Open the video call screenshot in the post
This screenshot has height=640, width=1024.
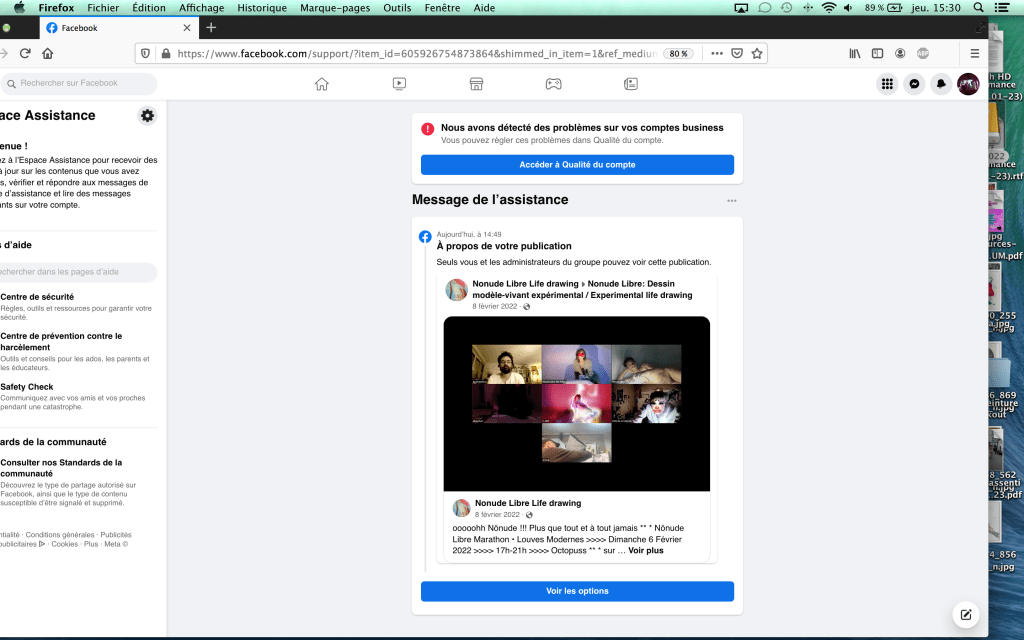[577, 404]
